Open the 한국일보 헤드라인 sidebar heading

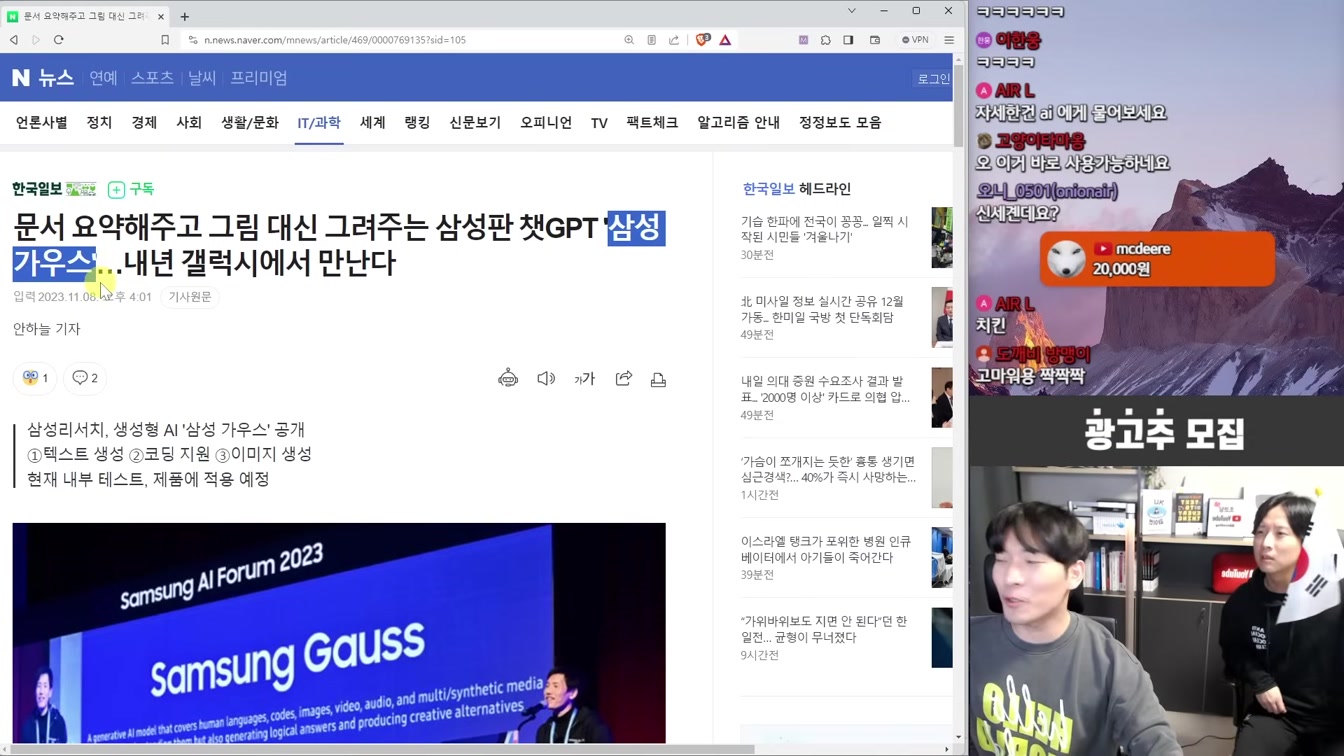pyautogui.click(x=797, y=189)
